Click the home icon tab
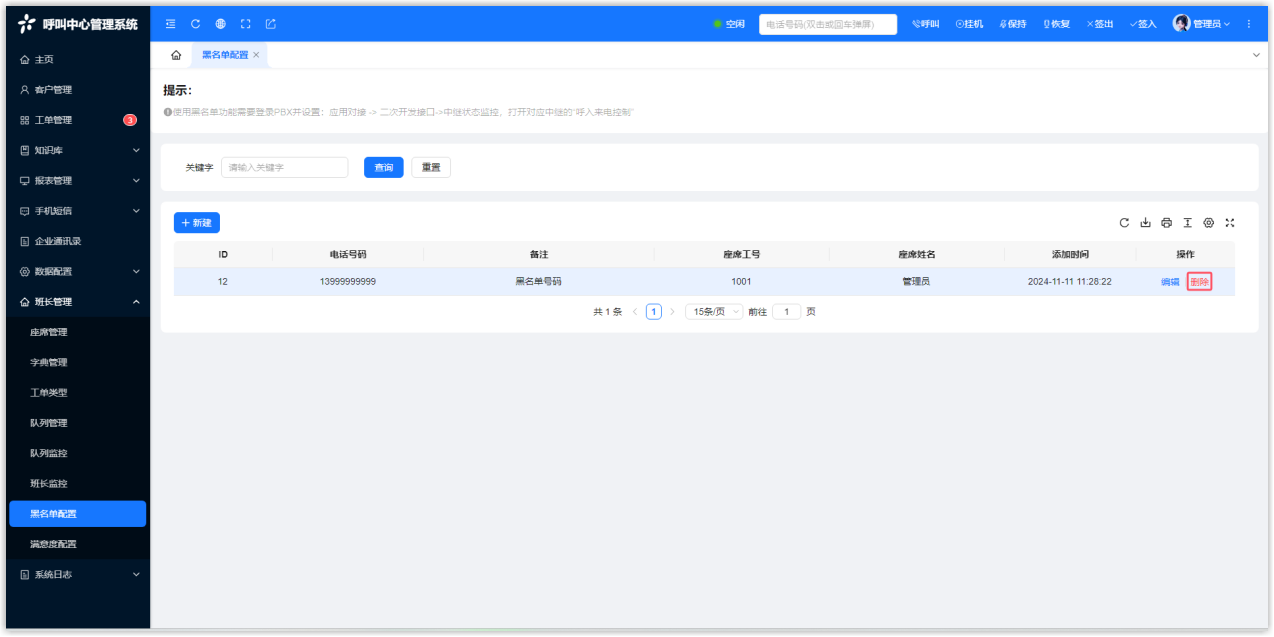Viewport: 1274px width, 637px height. [176, 55]
